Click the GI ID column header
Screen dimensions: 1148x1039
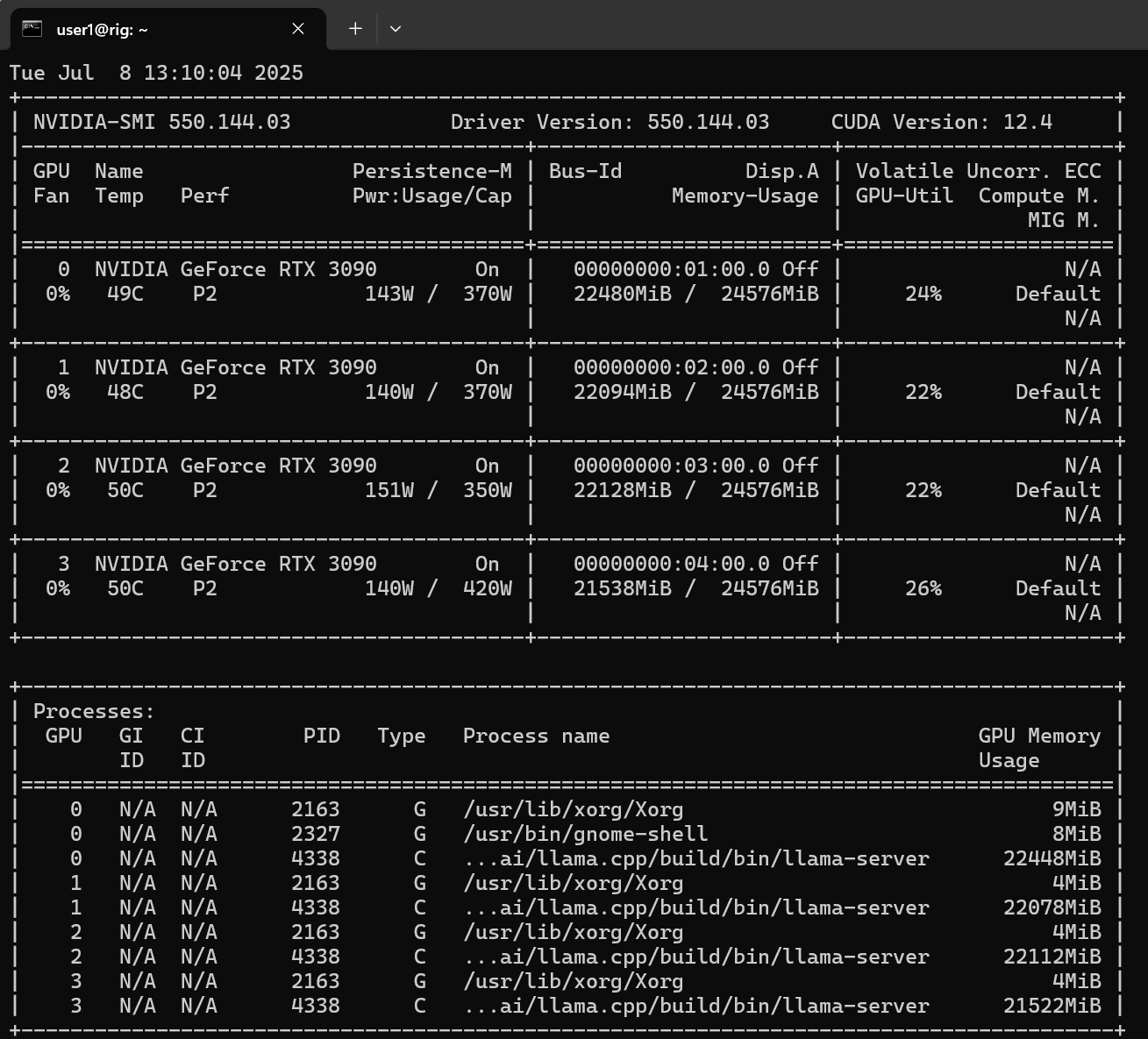click(x=132, y=749)
